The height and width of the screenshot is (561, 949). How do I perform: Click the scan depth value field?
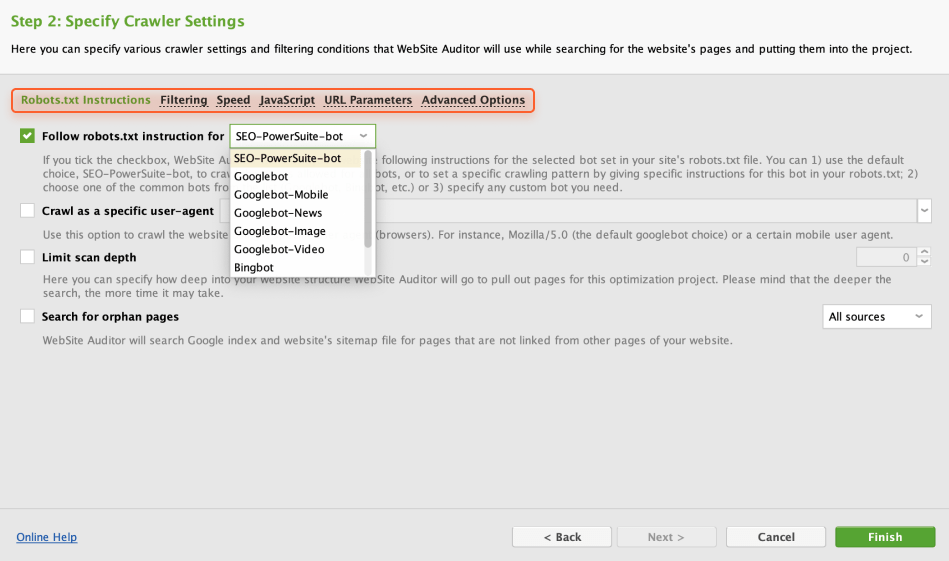coord(887,257)
